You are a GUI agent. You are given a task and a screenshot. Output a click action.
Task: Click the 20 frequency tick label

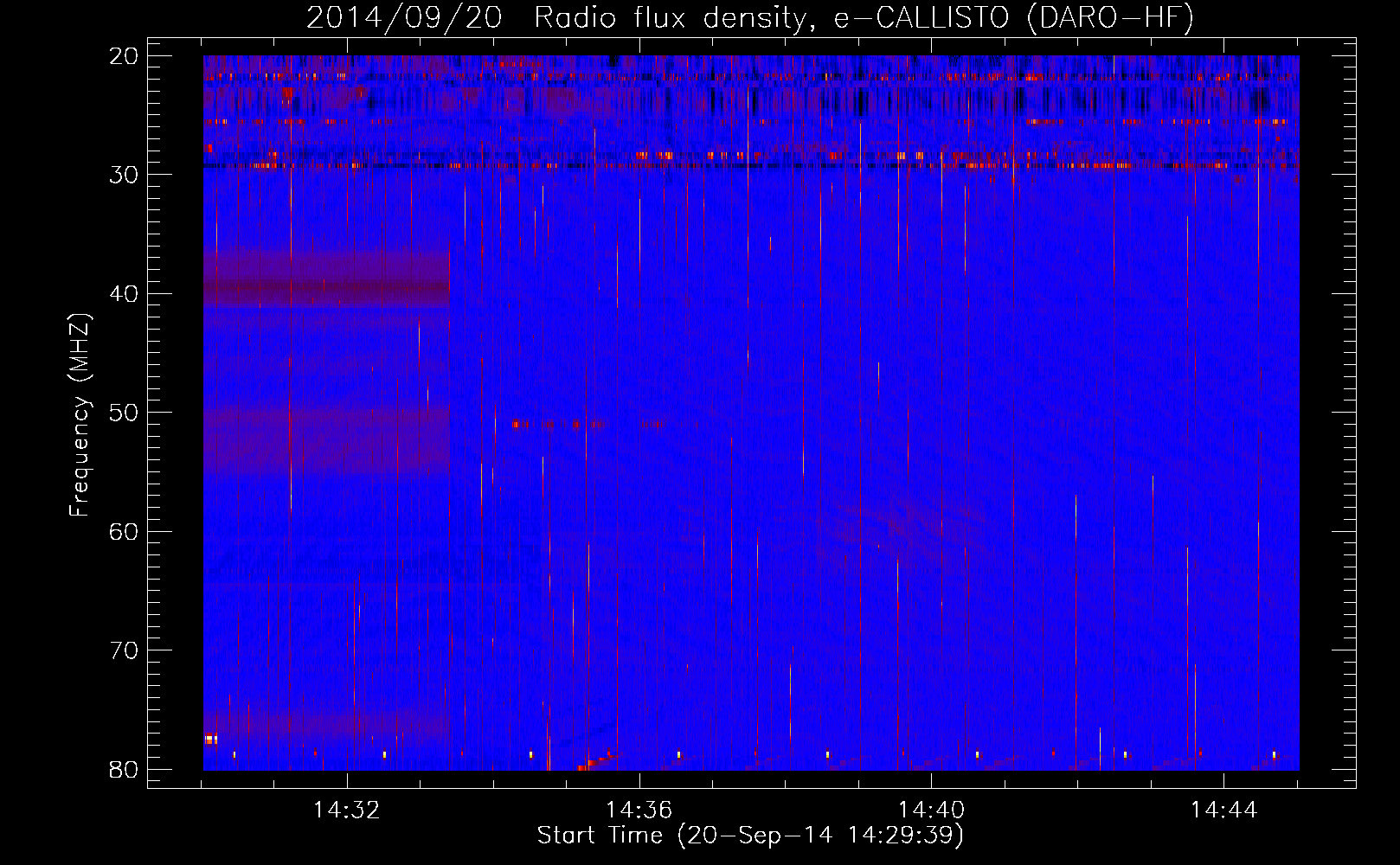point(124,56)
